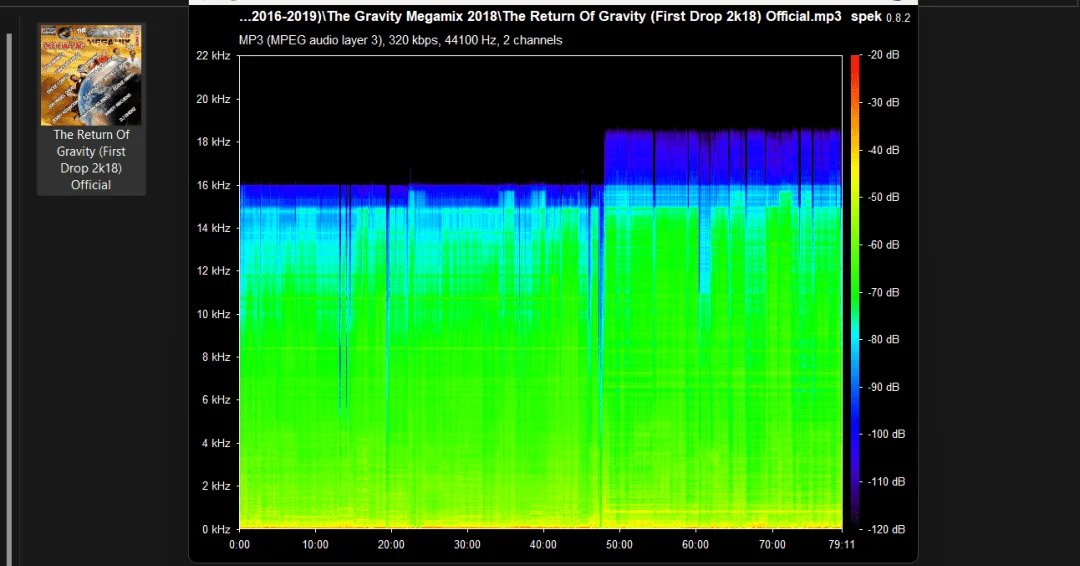Click the 'spek' application label
Image resolution: width=1080 pixels, height=566 pixels.
point(866,17)
